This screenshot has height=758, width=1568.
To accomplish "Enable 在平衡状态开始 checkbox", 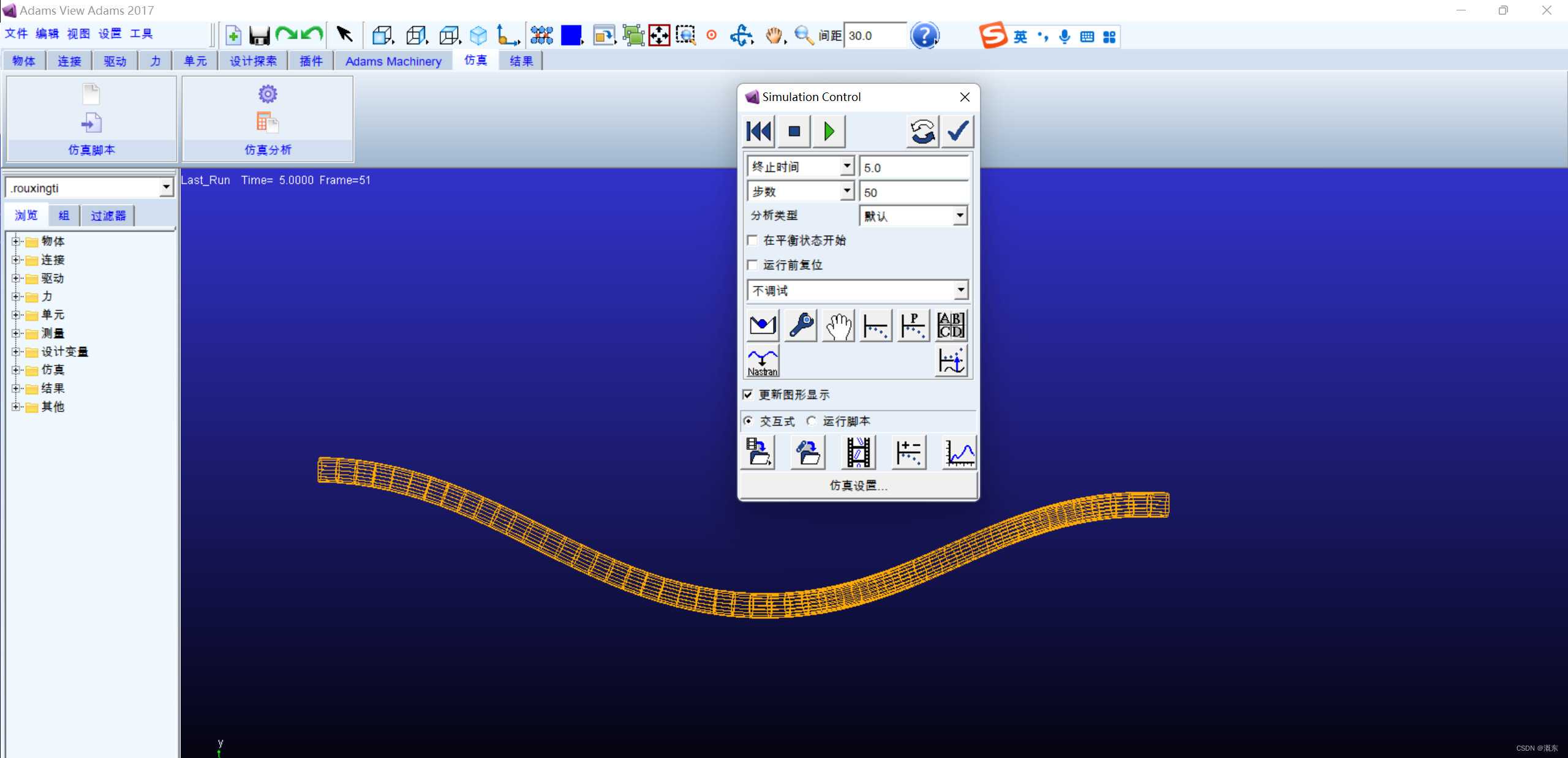I will (753, 240).
